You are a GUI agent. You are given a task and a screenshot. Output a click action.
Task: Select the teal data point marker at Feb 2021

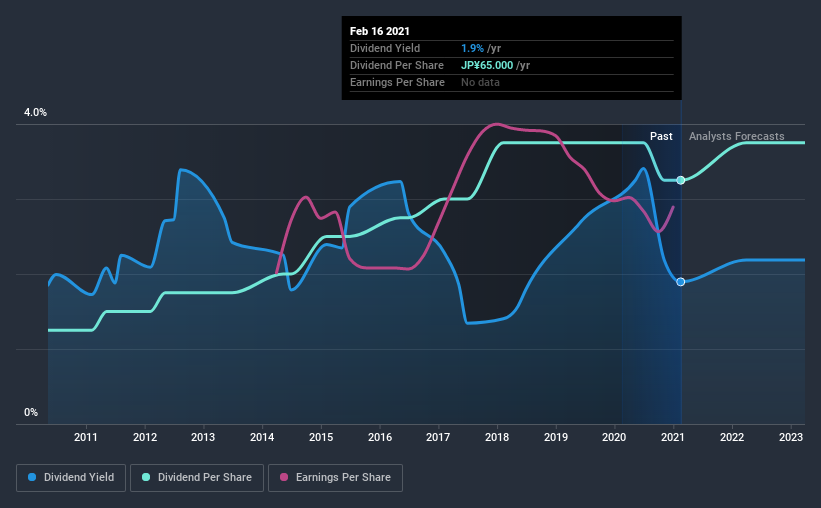pos(681,180)
